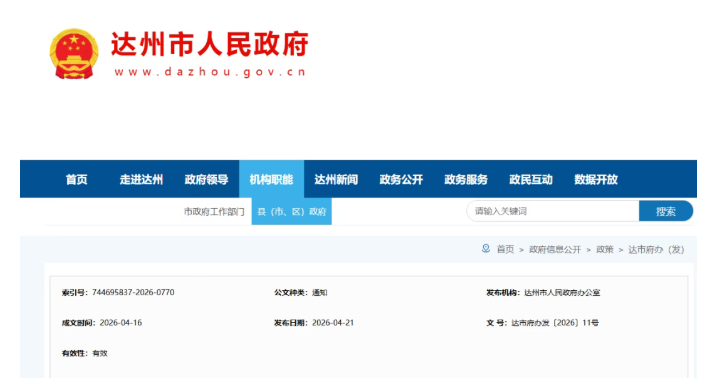Follow the 达市府办（发） breadcrumb link
Image resolution: width=714 pixels, height=391 pixels.
click(656, 249)
